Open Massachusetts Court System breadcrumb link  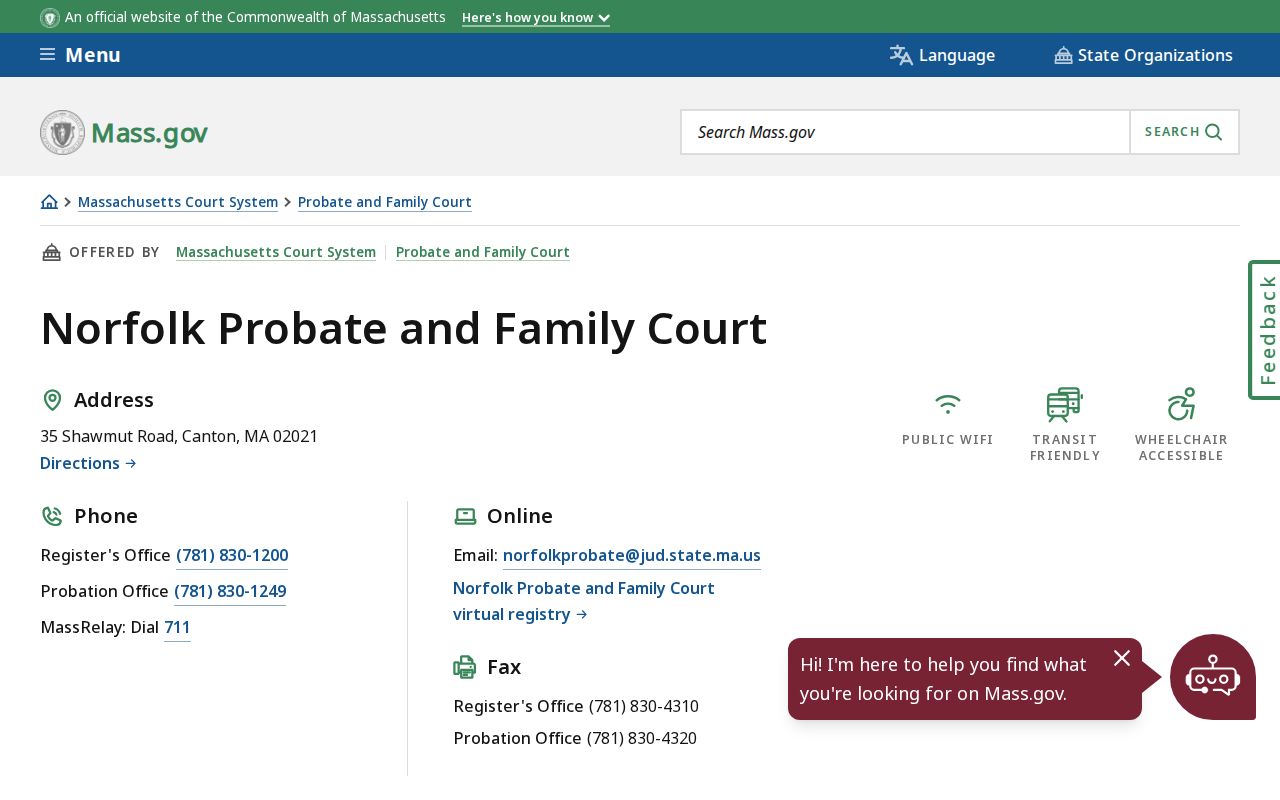pos(178,202)
